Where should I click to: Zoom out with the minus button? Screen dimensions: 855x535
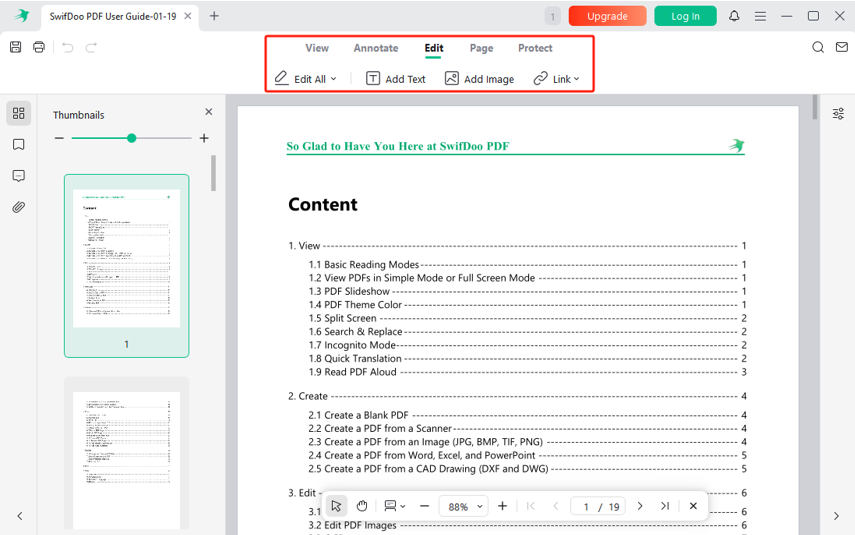[x=424, y=506]
